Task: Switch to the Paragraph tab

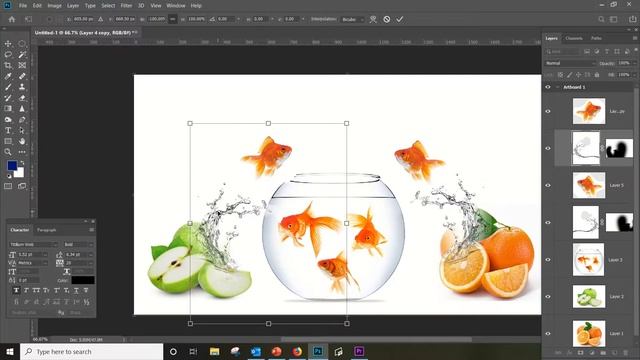Action: coord(47,230)
